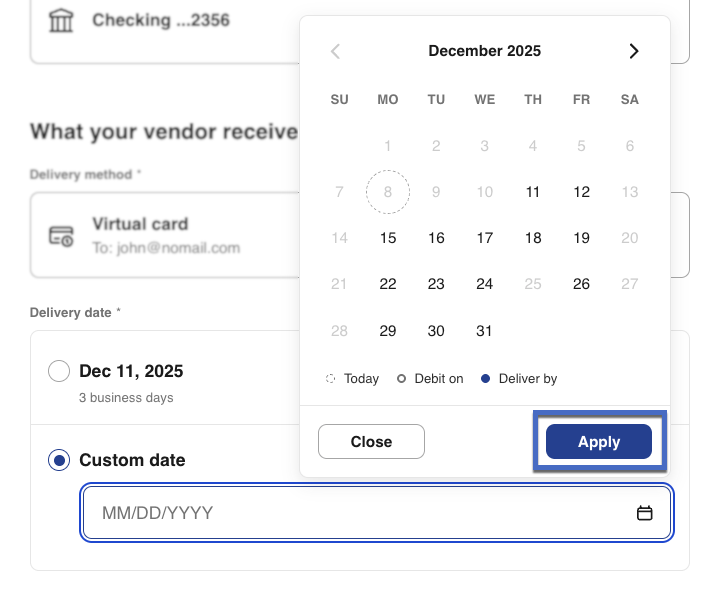Pick December 22 in the calendar
This screenshot has width=709, height=593.
[388, 284]
